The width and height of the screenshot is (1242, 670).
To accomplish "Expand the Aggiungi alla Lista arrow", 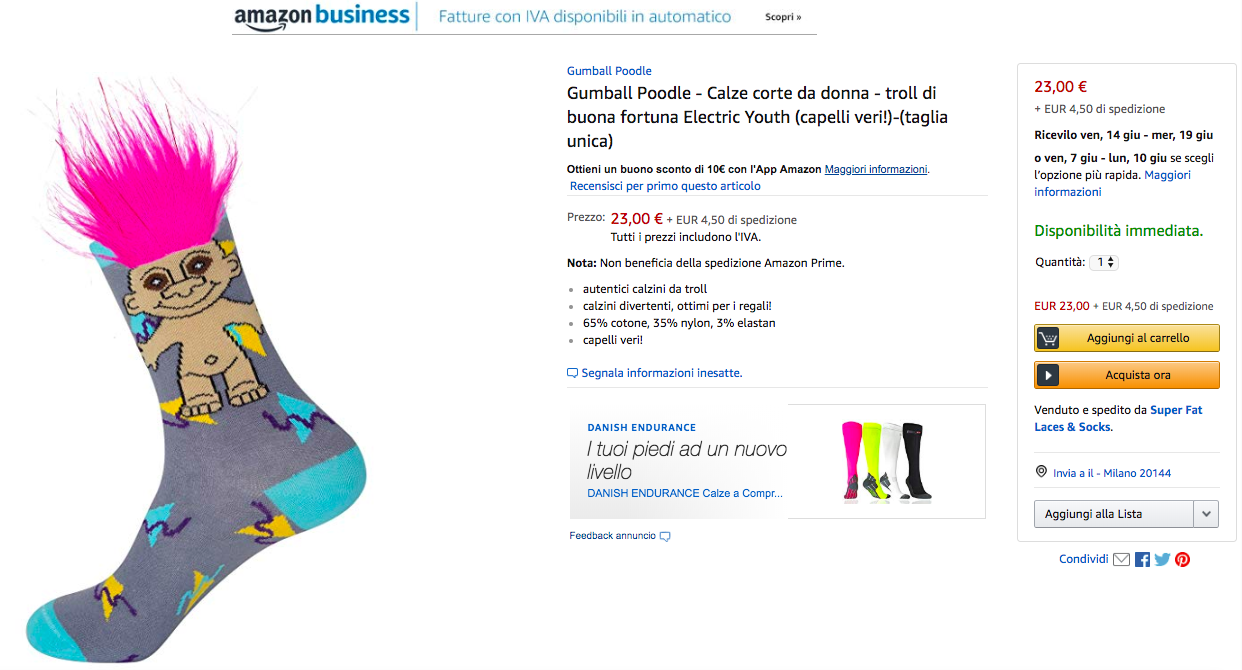I will coord(1206,514).
